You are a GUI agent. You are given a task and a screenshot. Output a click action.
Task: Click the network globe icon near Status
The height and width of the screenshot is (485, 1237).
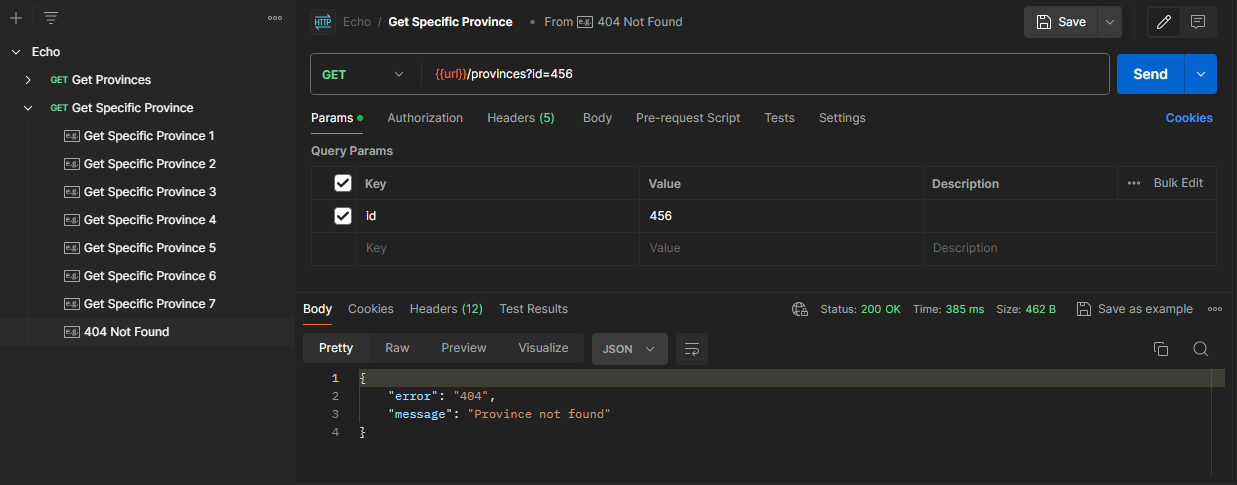(799, 309)
